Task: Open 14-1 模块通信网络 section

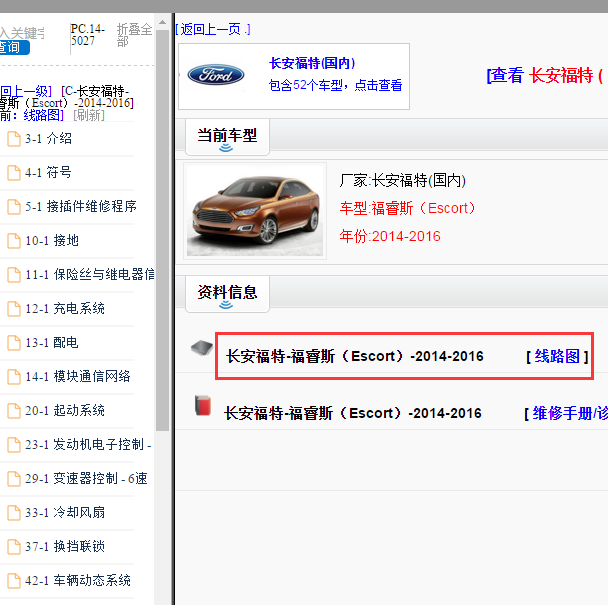Action: (78, 377)
